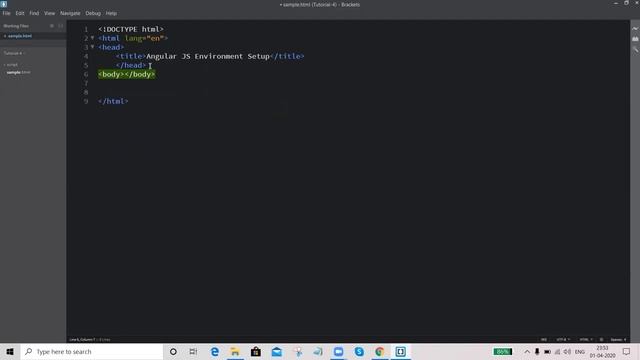Open the Tutorial-4 project dropdown

(14, 53)
